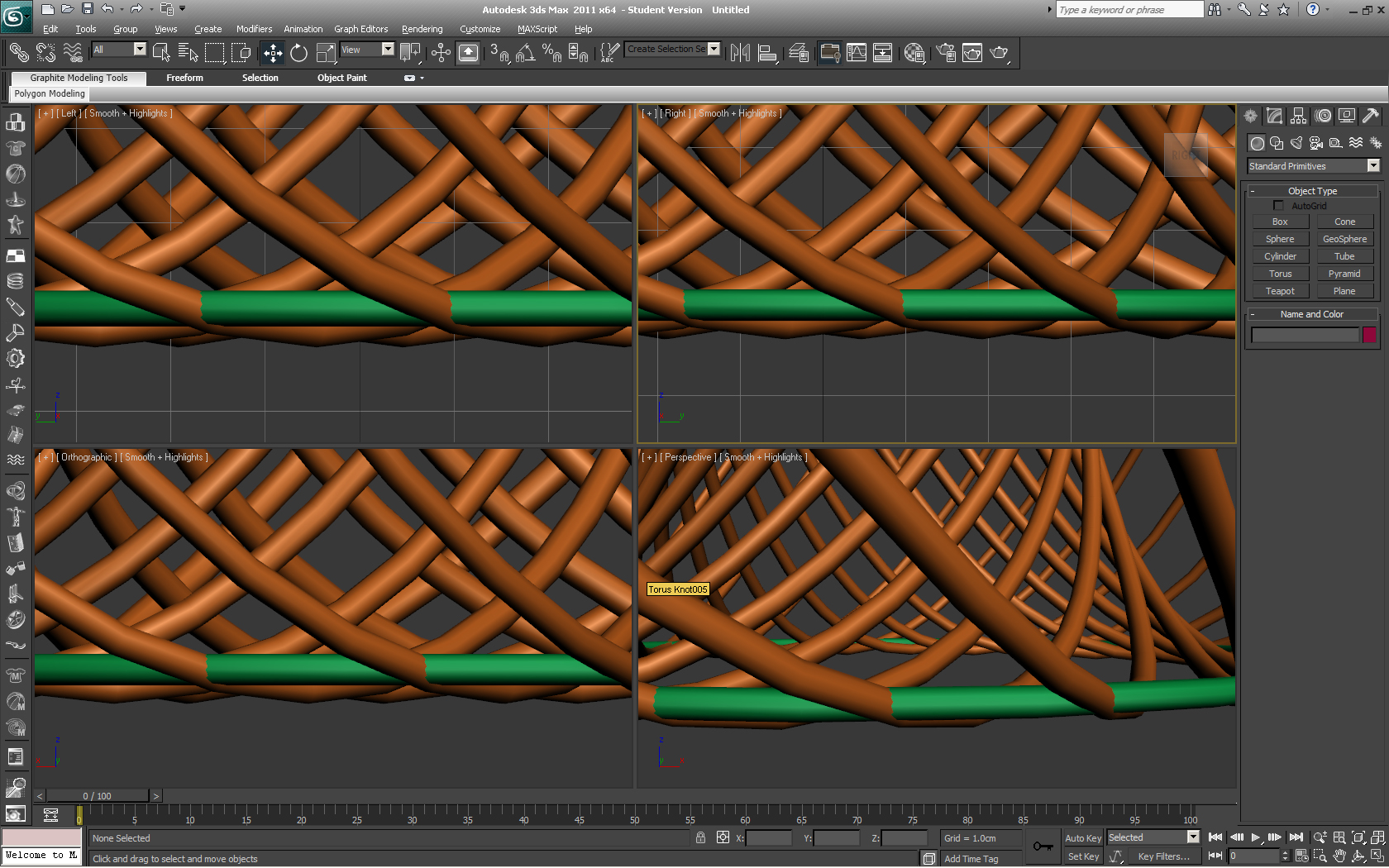Click the GeoSphere button

[1344, 239]
